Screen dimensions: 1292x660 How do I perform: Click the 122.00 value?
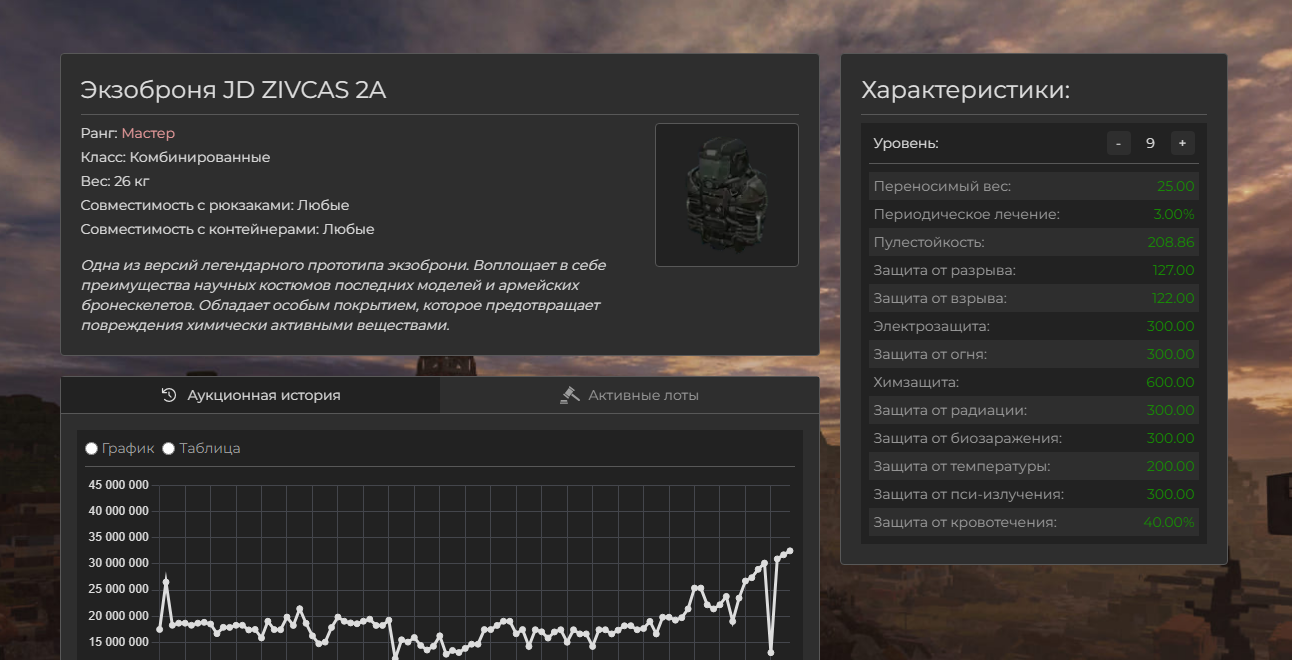point(1173,298)
